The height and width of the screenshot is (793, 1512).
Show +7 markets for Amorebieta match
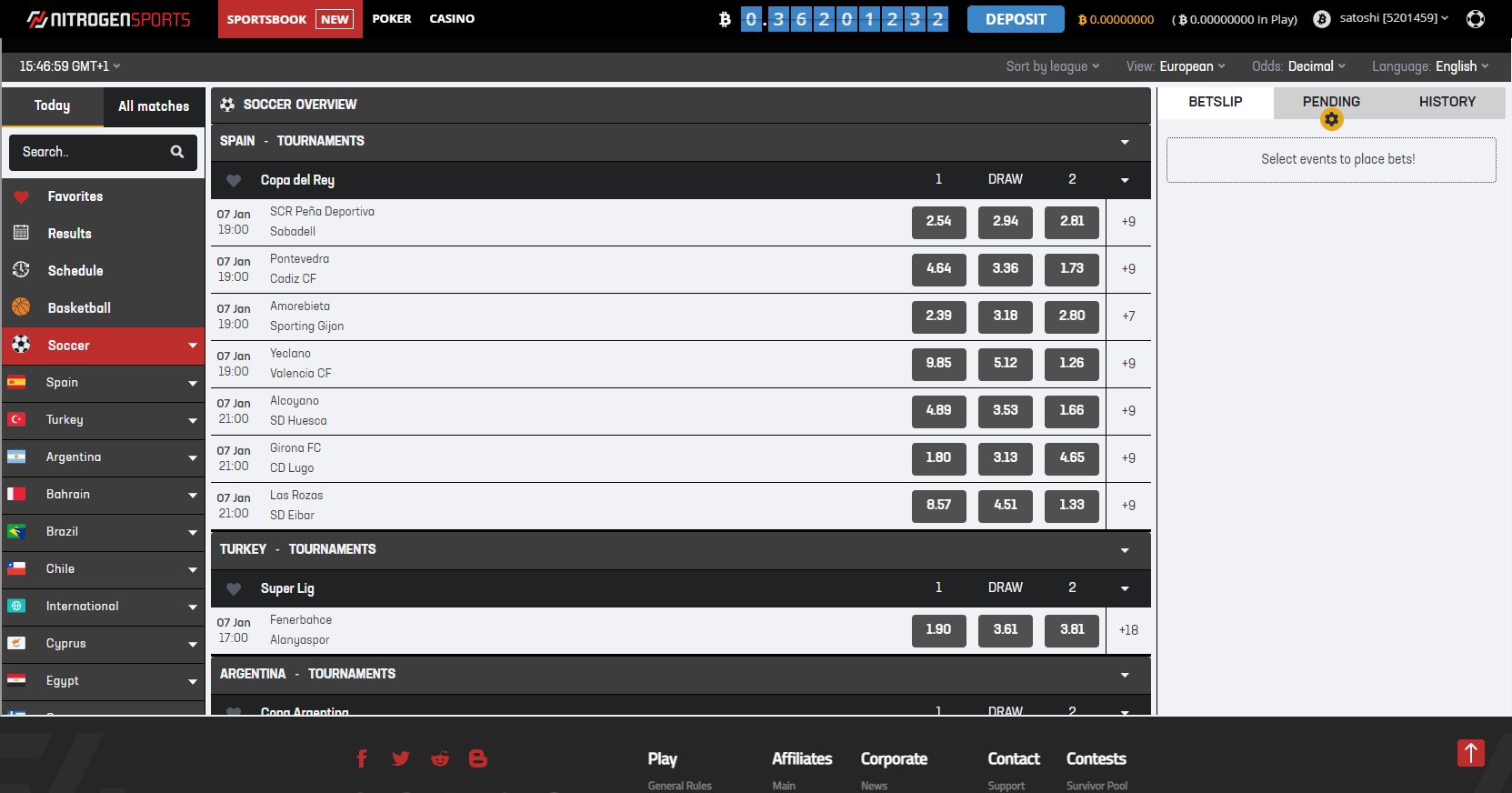(x=1128, y=316)
